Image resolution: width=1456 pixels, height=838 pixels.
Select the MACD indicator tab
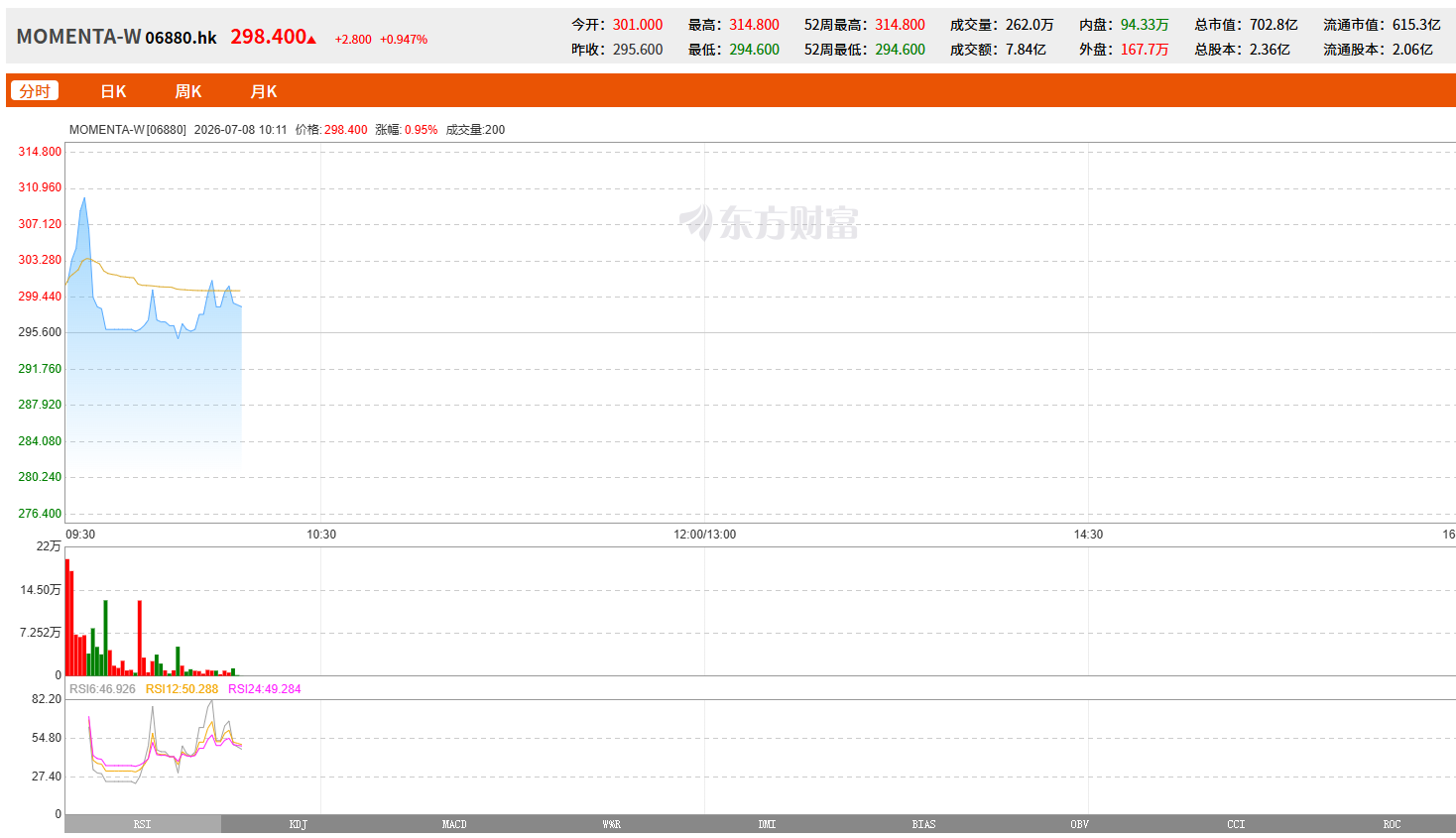coord(454,824)
